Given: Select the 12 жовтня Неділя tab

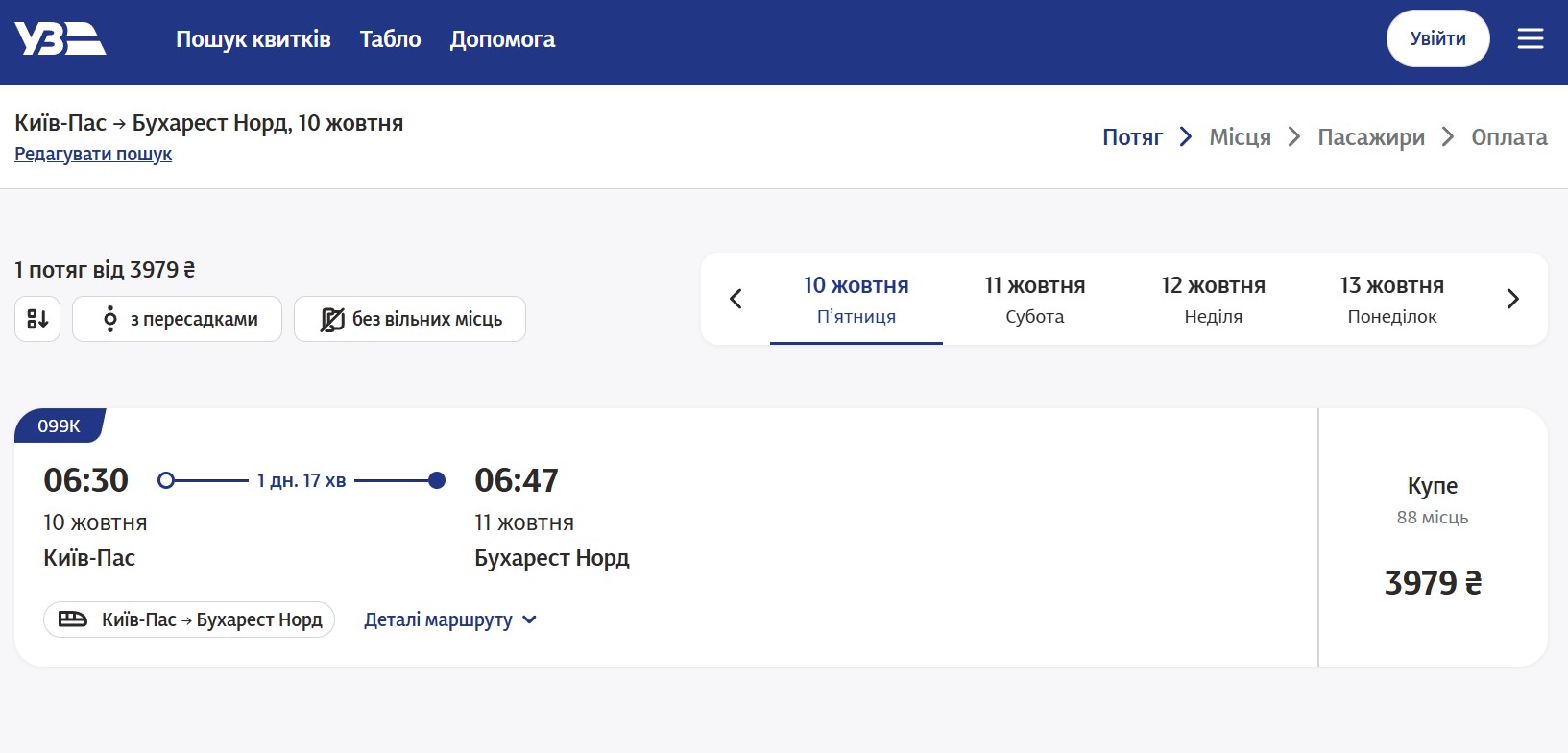Looking at the screenshot, I should point(1213,299).
